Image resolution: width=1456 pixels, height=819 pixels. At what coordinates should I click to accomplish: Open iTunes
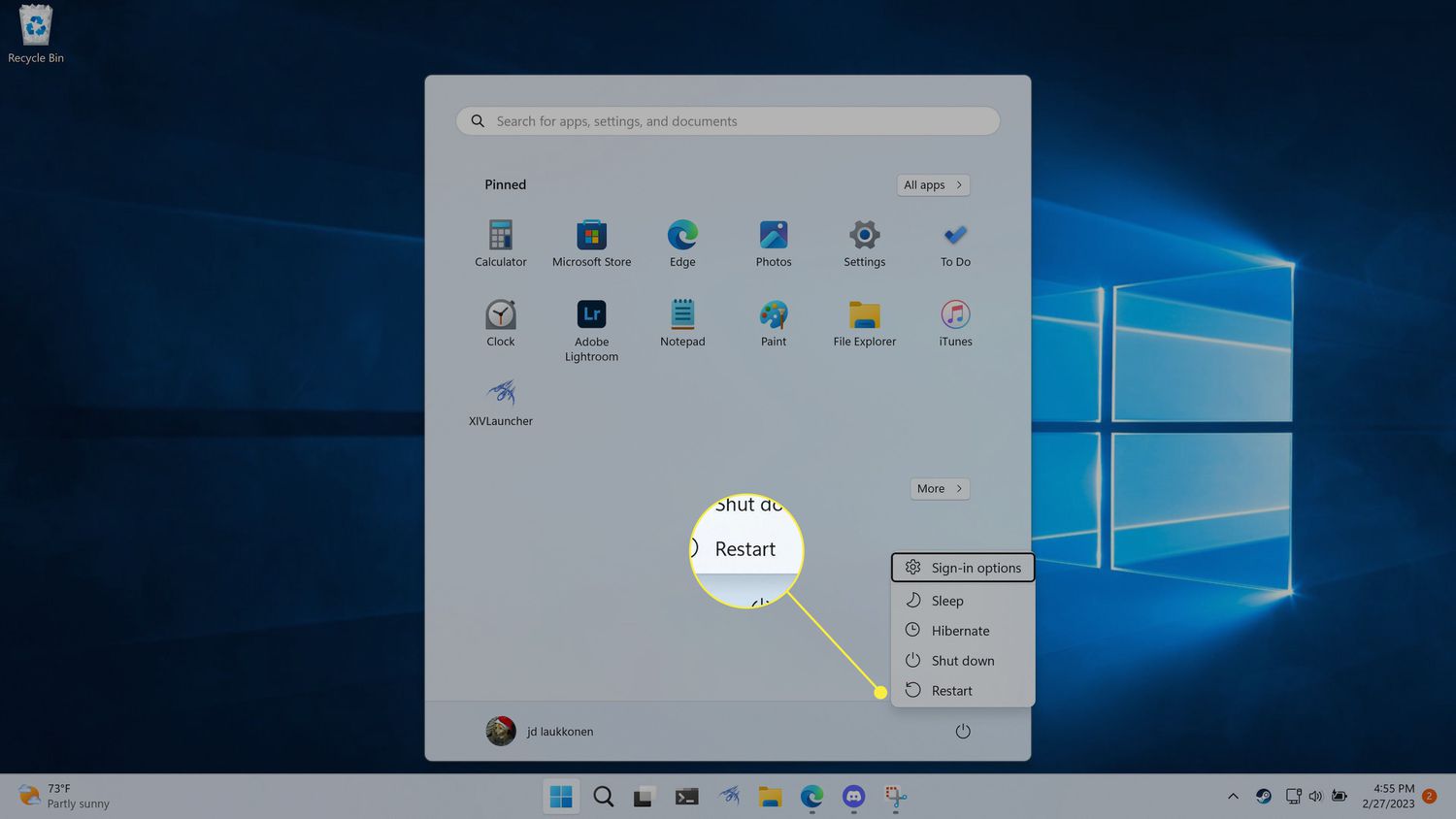(955, 323)
